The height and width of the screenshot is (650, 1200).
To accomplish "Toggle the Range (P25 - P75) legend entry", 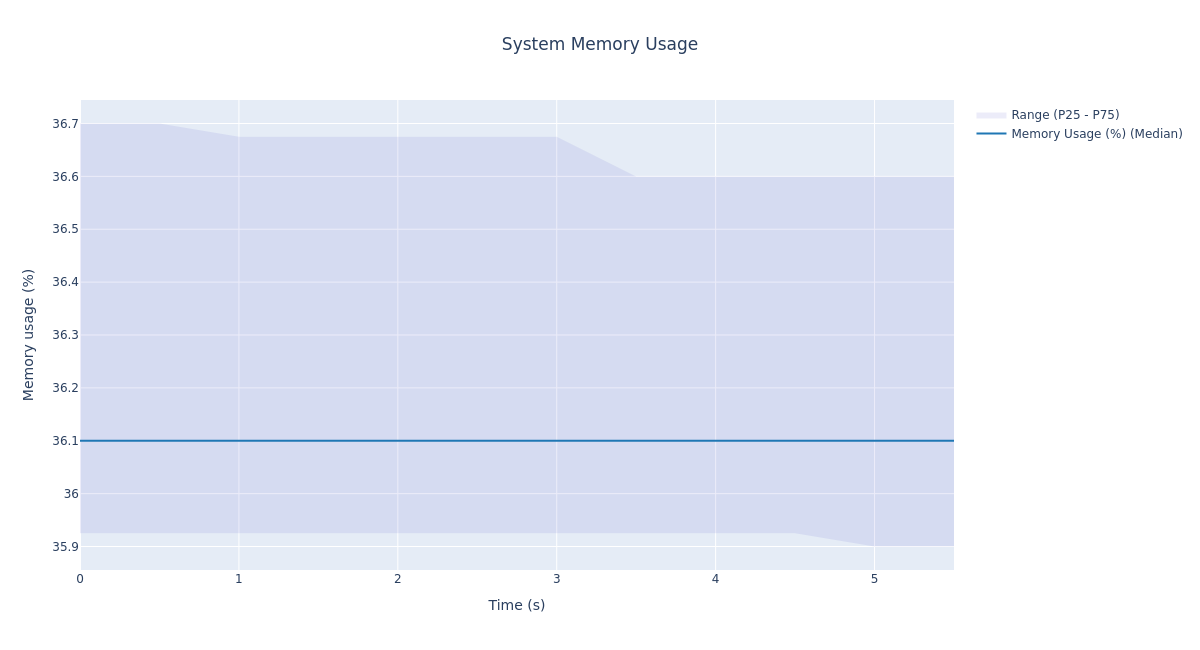I will pyautogui.click(x=1064, y=115).
